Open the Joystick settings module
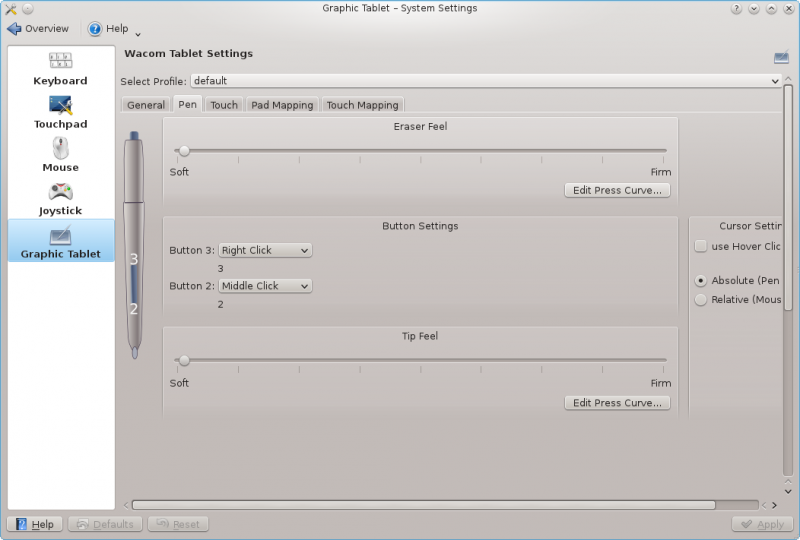800x540 pixels. (60, 199)
